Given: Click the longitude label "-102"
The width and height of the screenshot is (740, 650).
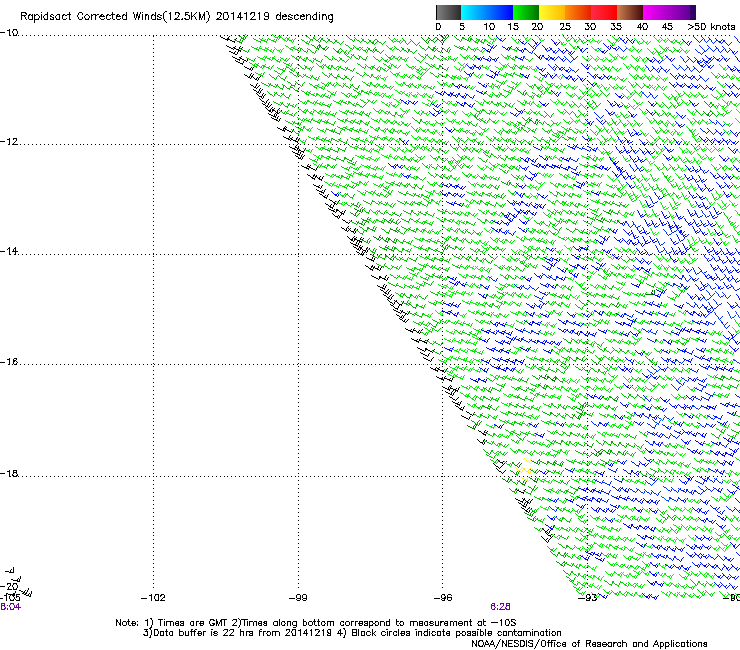Looking at the screenshot, I should [x=153, y=598].
